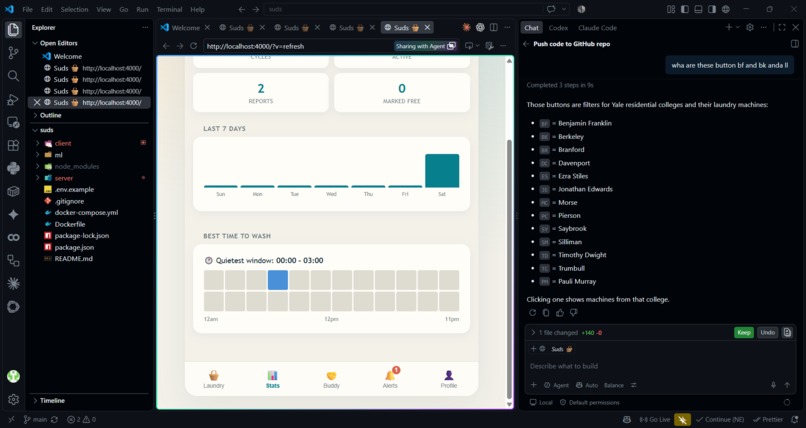
Task: Copy the chat response
Action: 546,312
